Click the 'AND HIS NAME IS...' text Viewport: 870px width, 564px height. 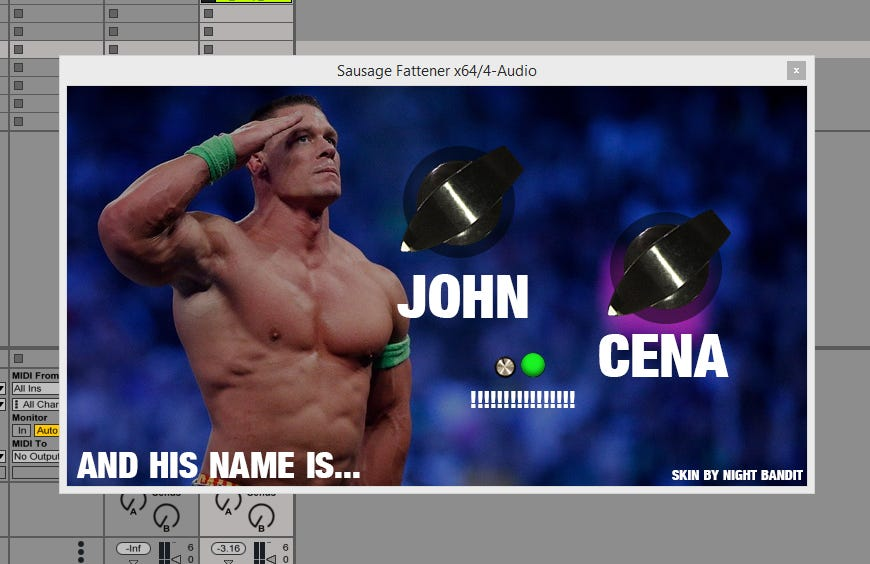tap(219, 465)
